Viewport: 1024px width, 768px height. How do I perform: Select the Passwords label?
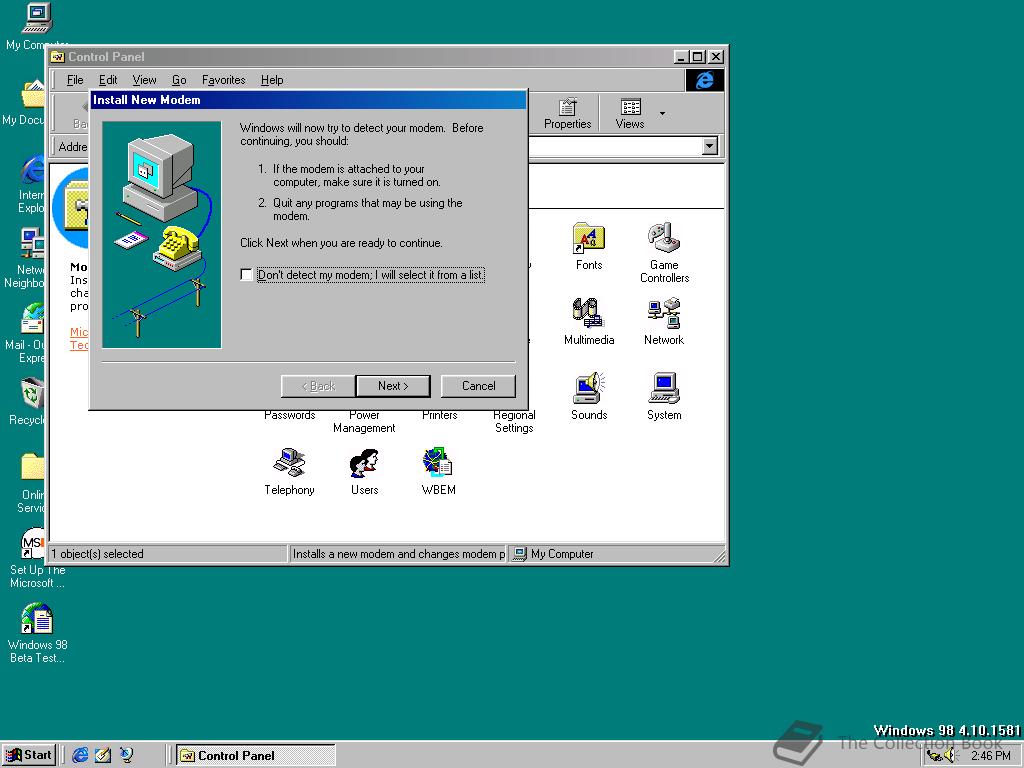point(289,415)
